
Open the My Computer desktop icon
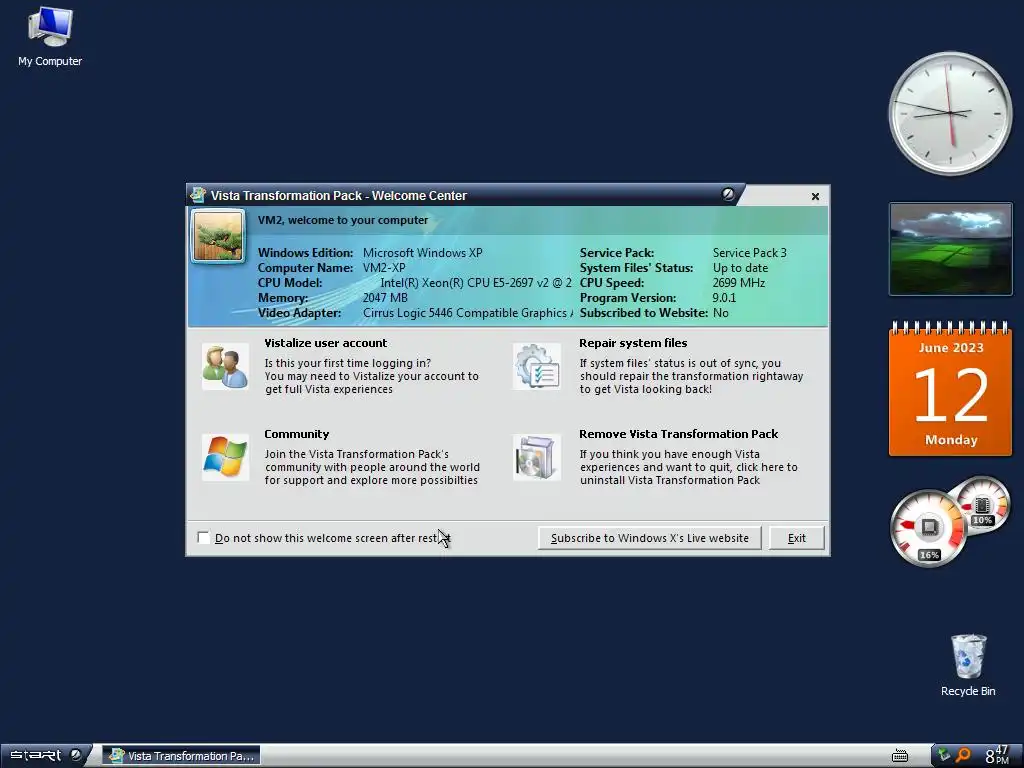coord(50,37)
